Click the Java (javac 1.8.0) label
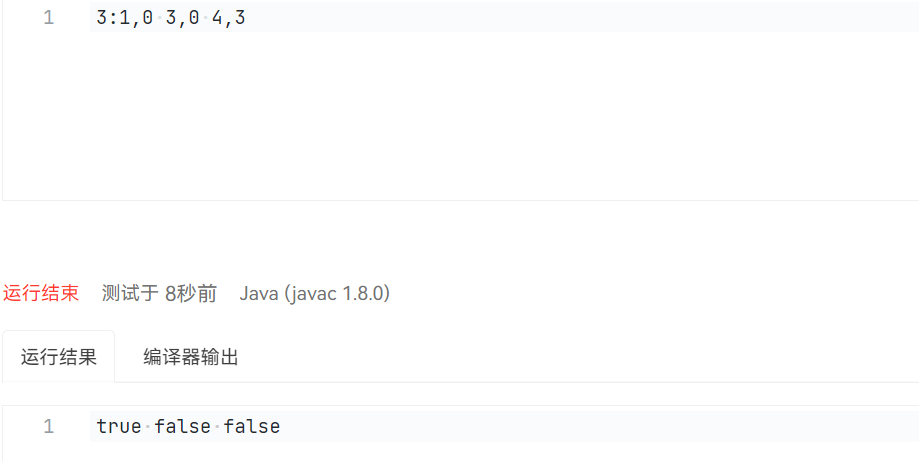919x461 pixels. click(314, 293)
